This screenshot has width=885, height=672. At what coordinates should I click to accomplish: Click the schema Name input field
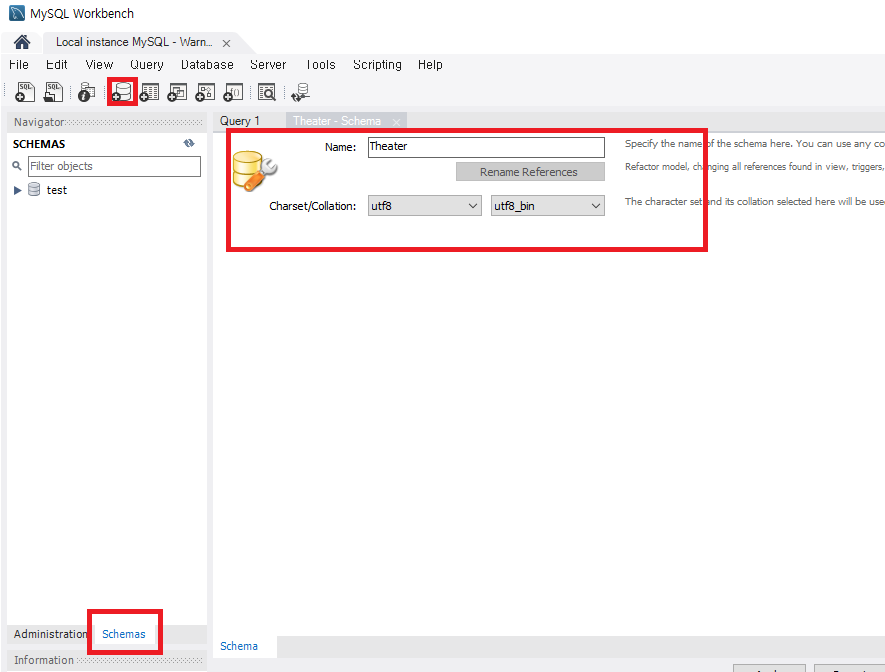pyautogui.click(x=486, y=147)
